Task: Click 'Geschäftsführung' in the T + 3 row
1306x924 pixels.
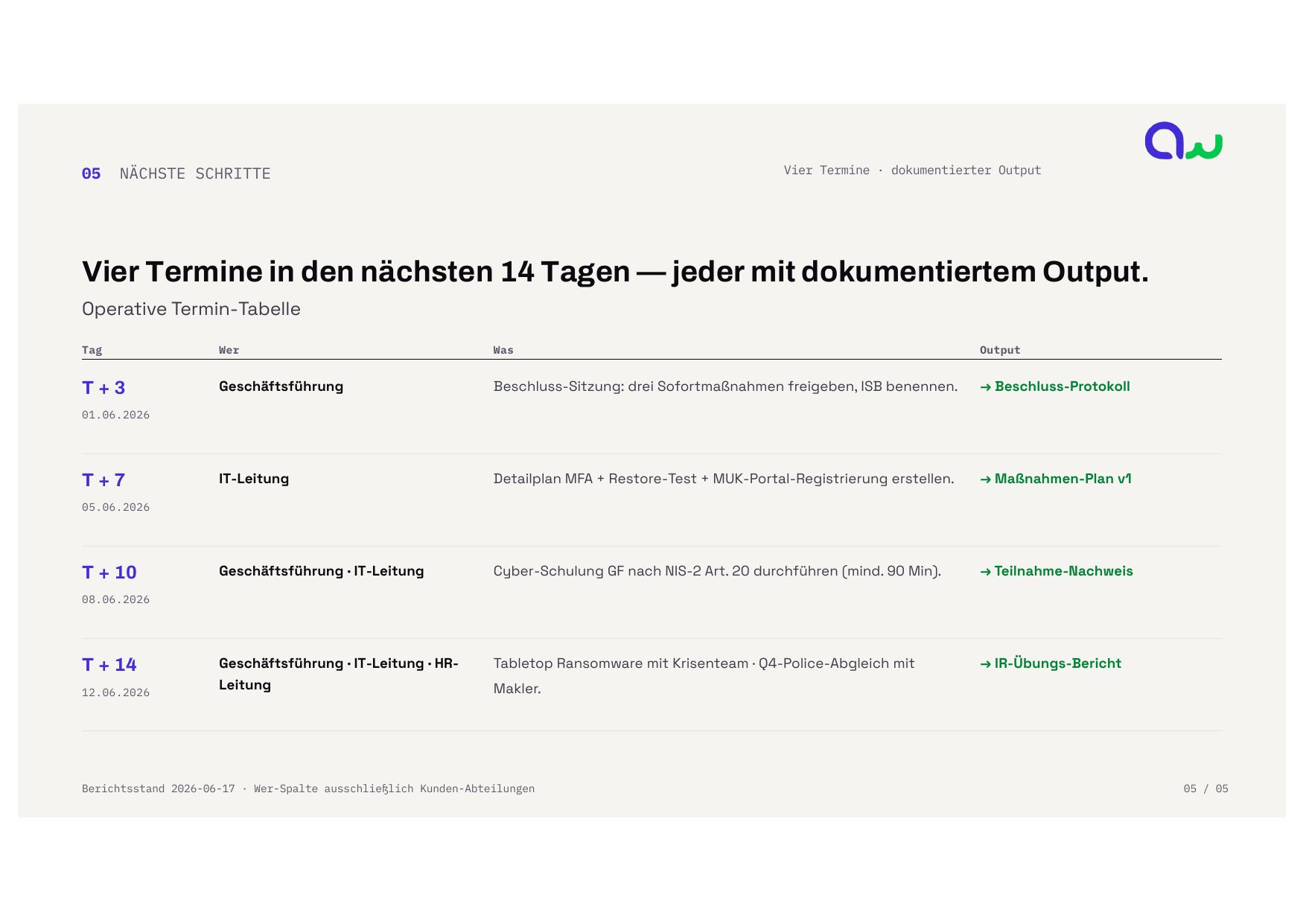Action: (281, 386)
